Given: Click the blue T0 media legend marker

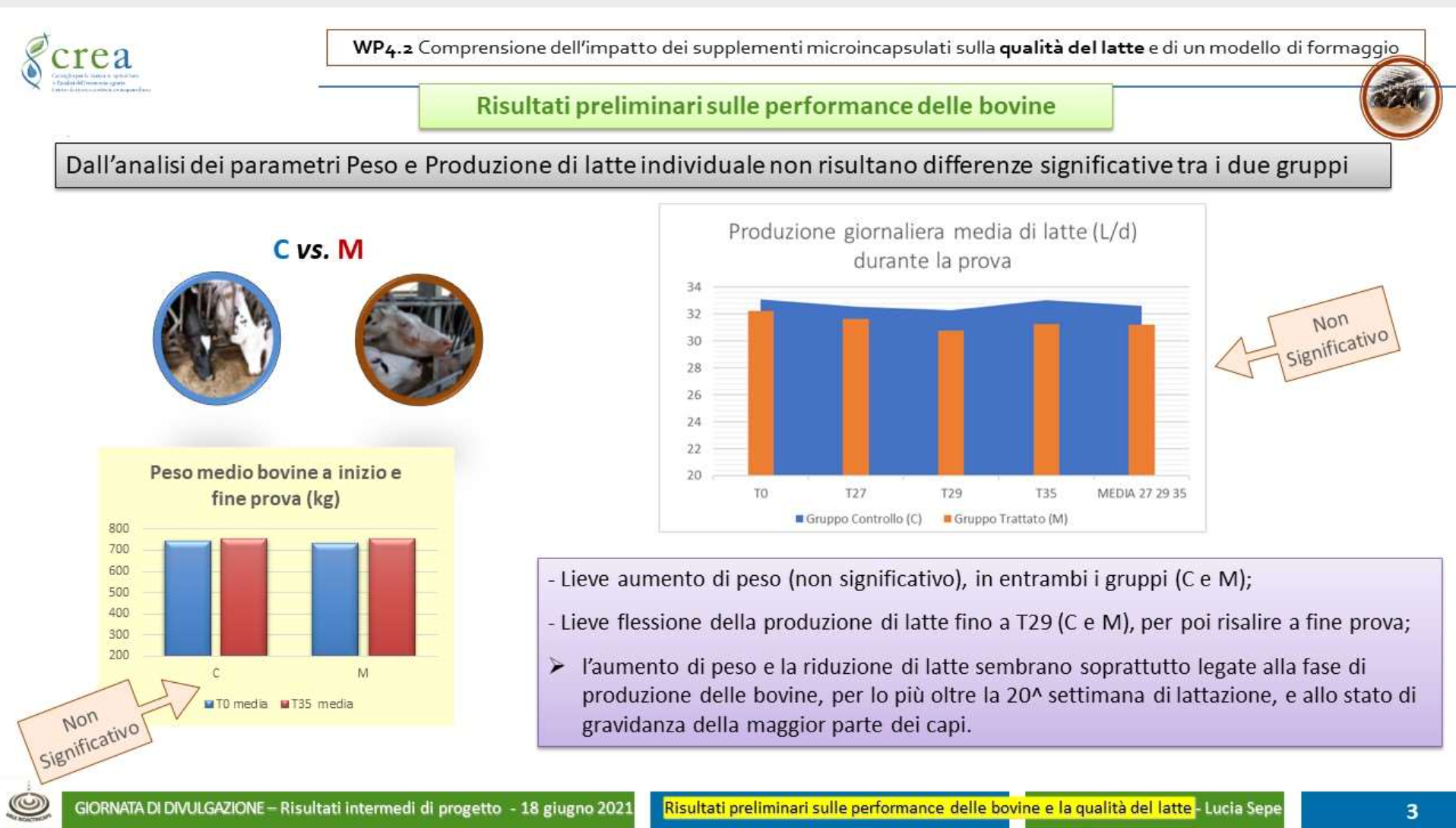Looking at the screenshot, I should [x=209, y=704].
